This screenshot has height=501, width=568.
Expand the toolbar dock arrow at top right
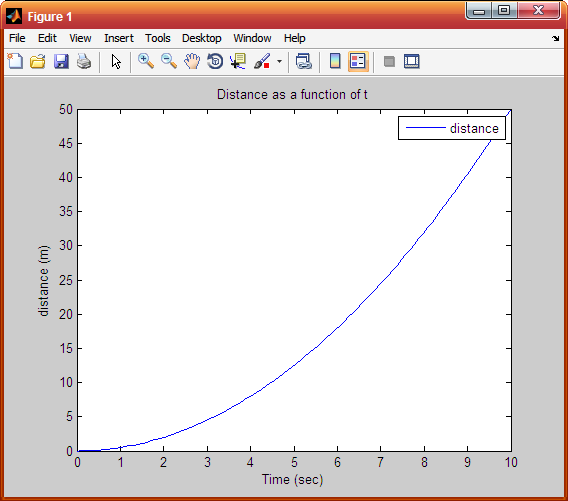coord(556,38)
